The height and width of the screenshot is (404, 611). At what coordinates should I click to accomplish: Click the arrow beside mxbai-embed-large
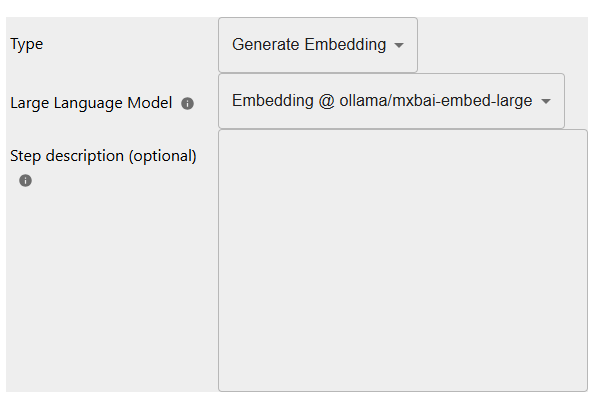point(546,101)
